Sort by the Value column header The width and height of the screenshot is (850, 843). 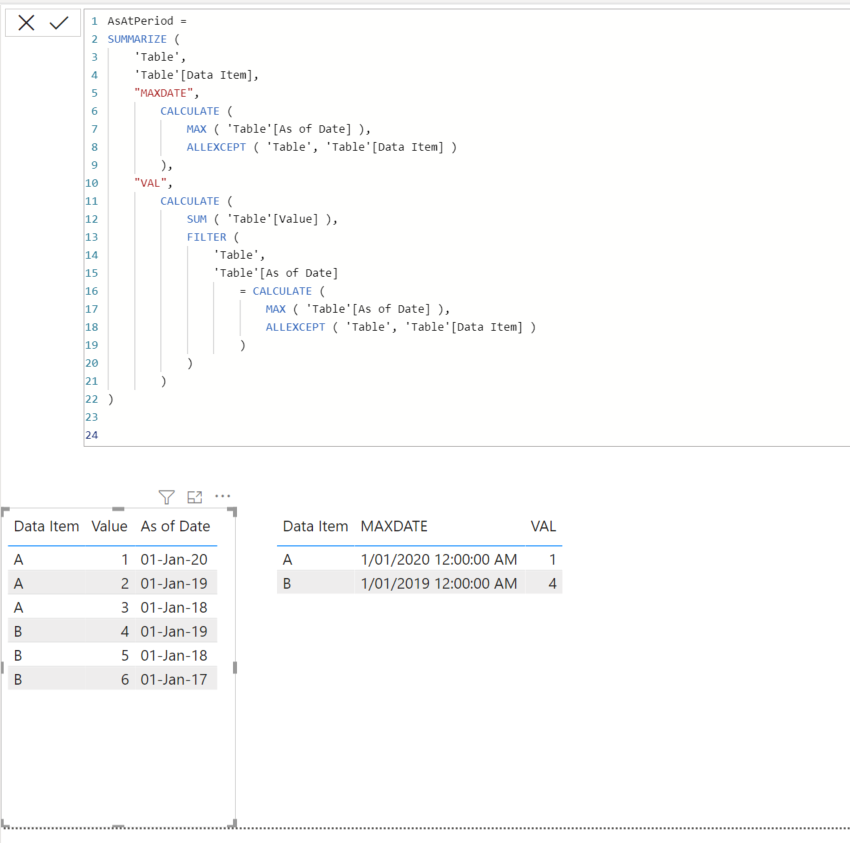pyautogui.click(x=109, y=526)
